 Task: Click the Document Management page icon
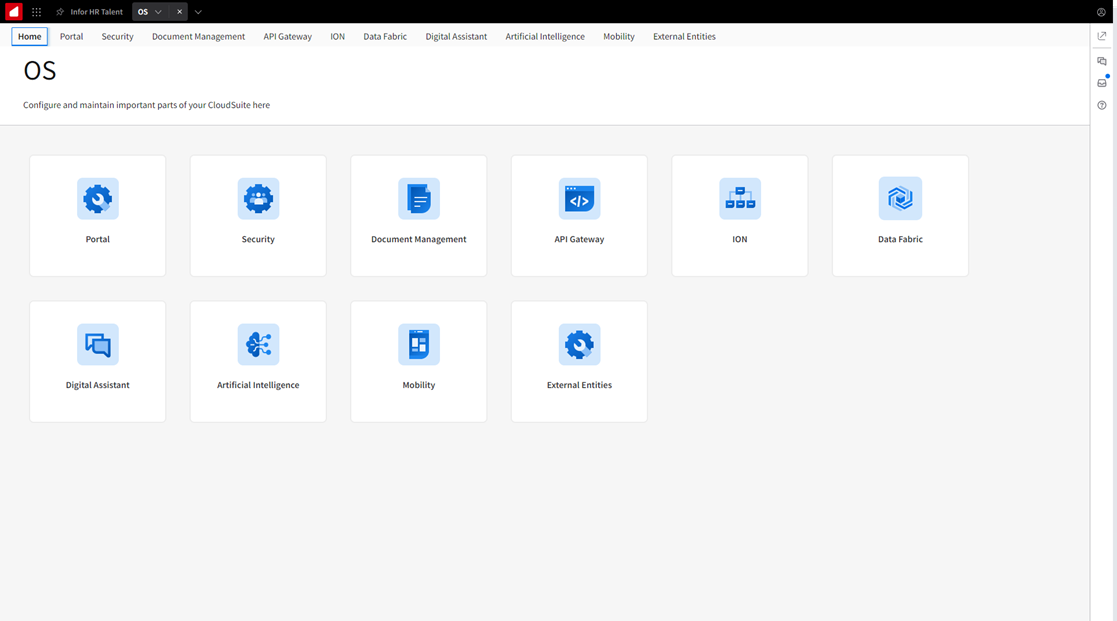[419, 199]
